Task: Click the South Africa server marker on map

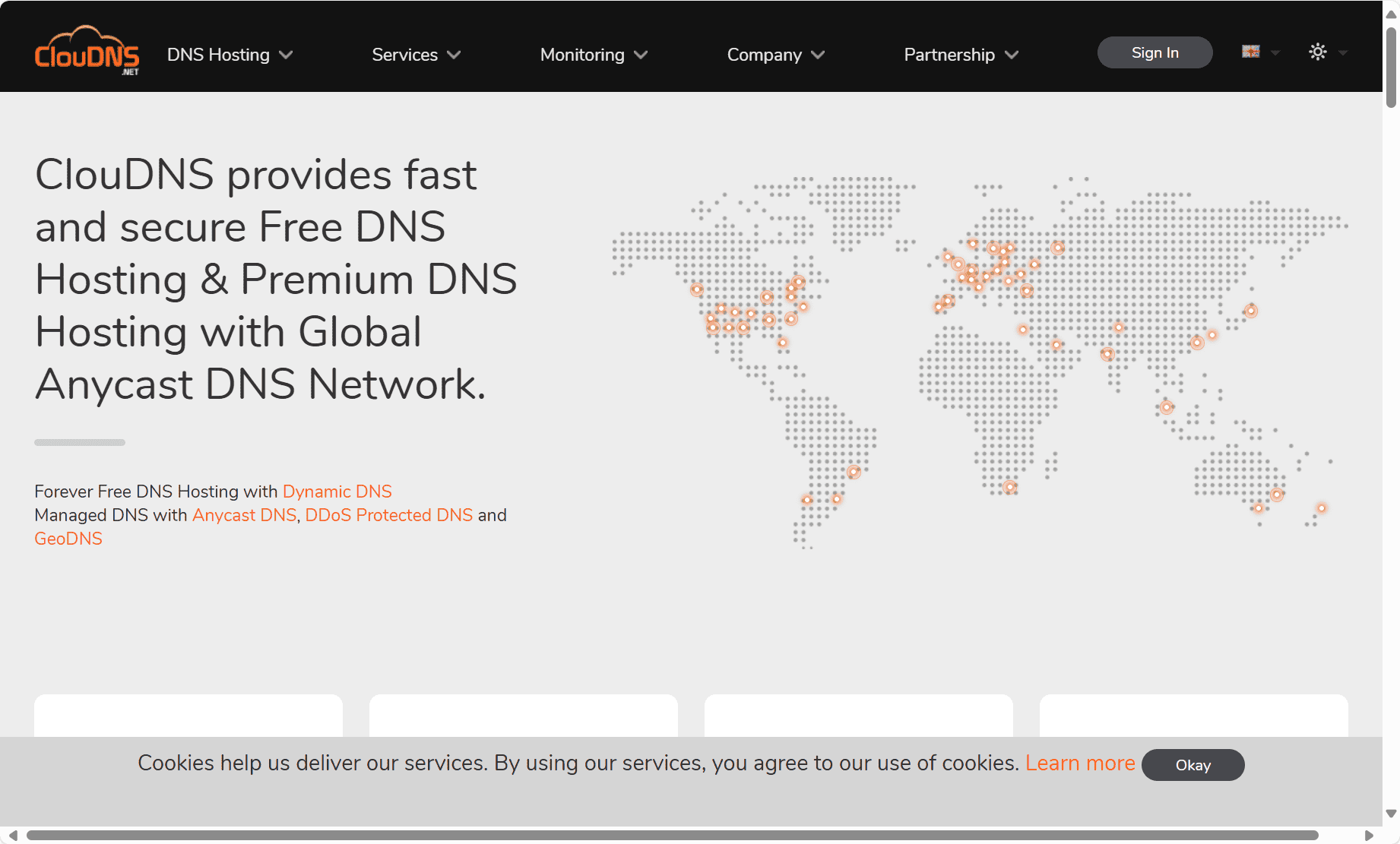Action: coord(1009,487)
